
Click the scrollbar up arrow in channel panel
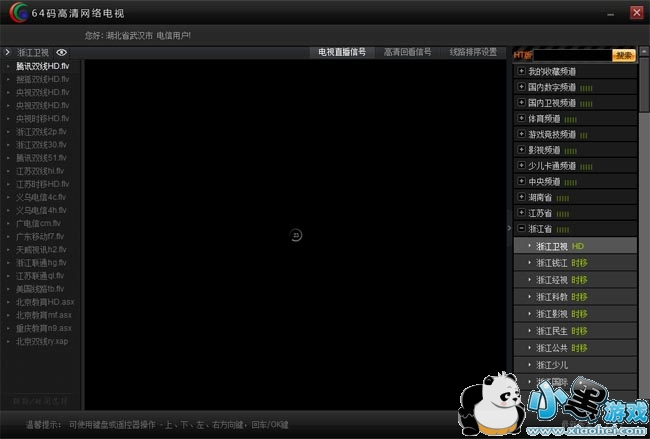click(x=644, y=51)
